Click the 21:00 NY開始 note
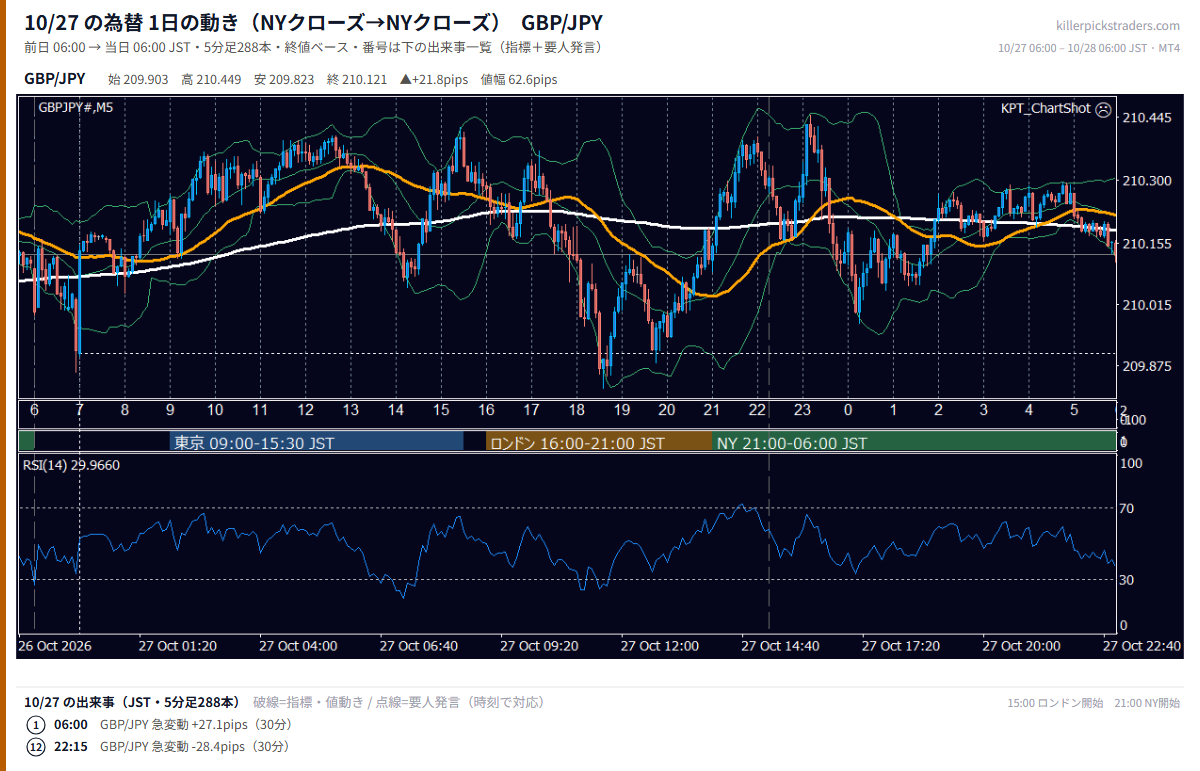This screenshot has height=771, width=1200. [1146, 703]
